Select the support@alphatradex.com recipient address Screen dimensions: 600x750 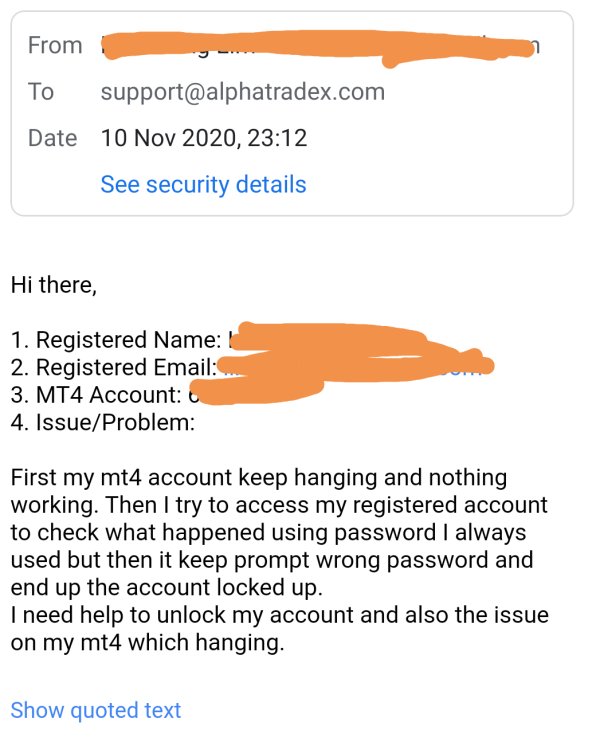point(243,92)
